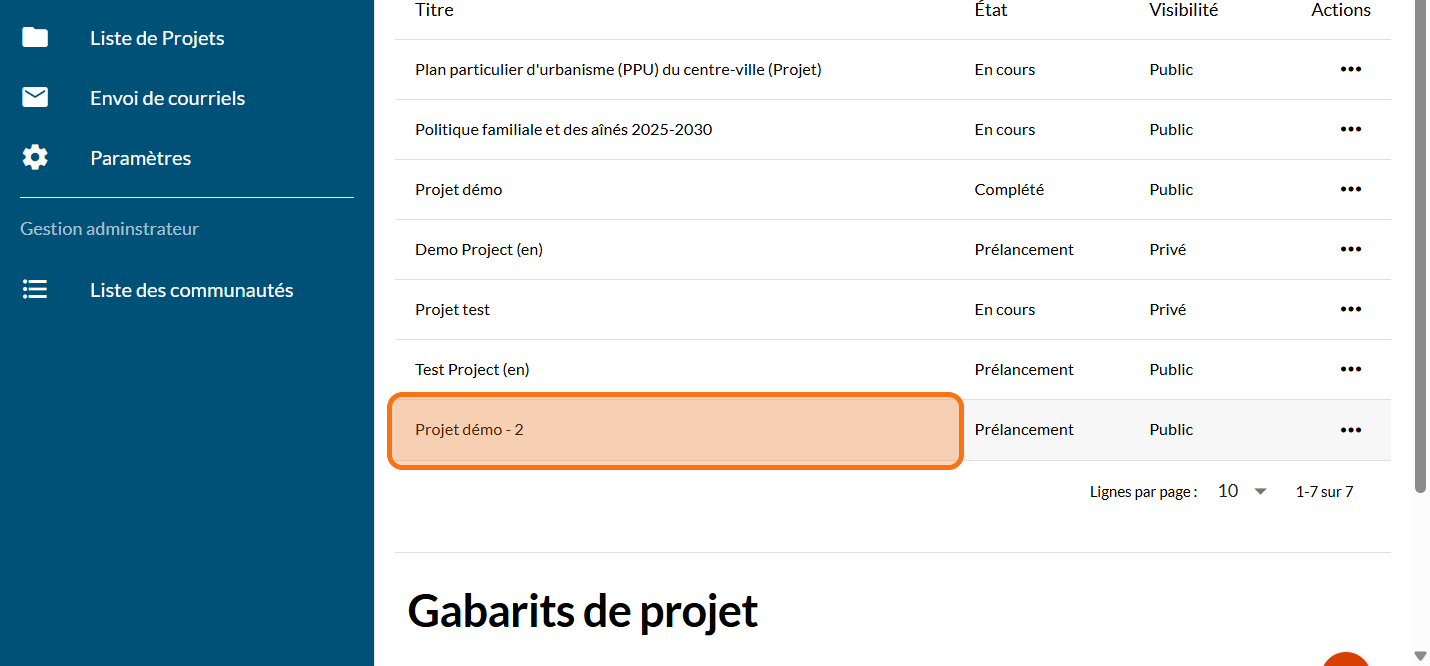The height and width of the screenshot is (666, 1430).
Task: Open actions menu for Test Project (en)
Action: click(x=1350, y=370)
